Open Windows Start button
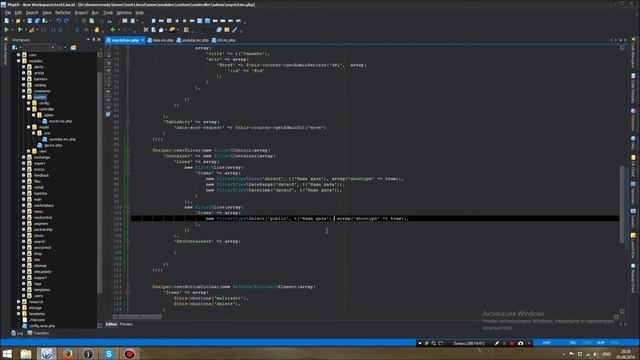This screenshot has width=640, height=360. pos(7,353)
